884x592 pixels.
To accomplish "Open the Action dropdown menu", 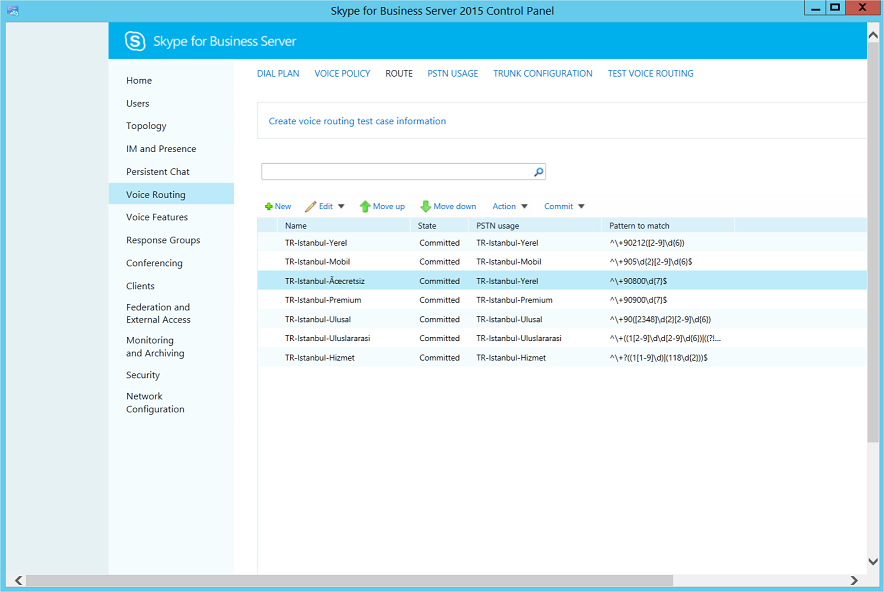I will [510, 207].
